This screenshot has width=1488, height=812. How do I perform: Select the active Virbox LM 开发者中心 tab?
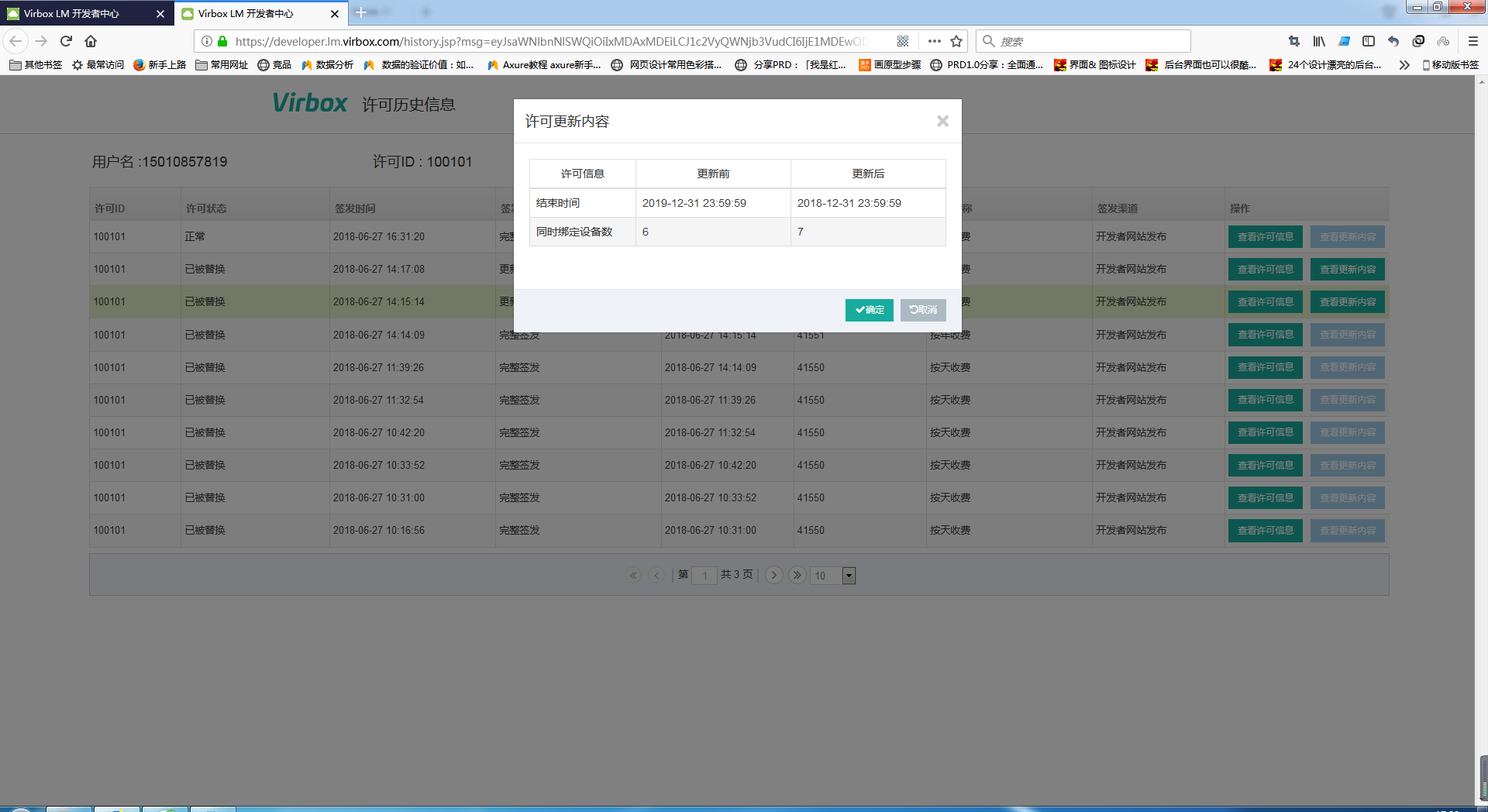260,13
